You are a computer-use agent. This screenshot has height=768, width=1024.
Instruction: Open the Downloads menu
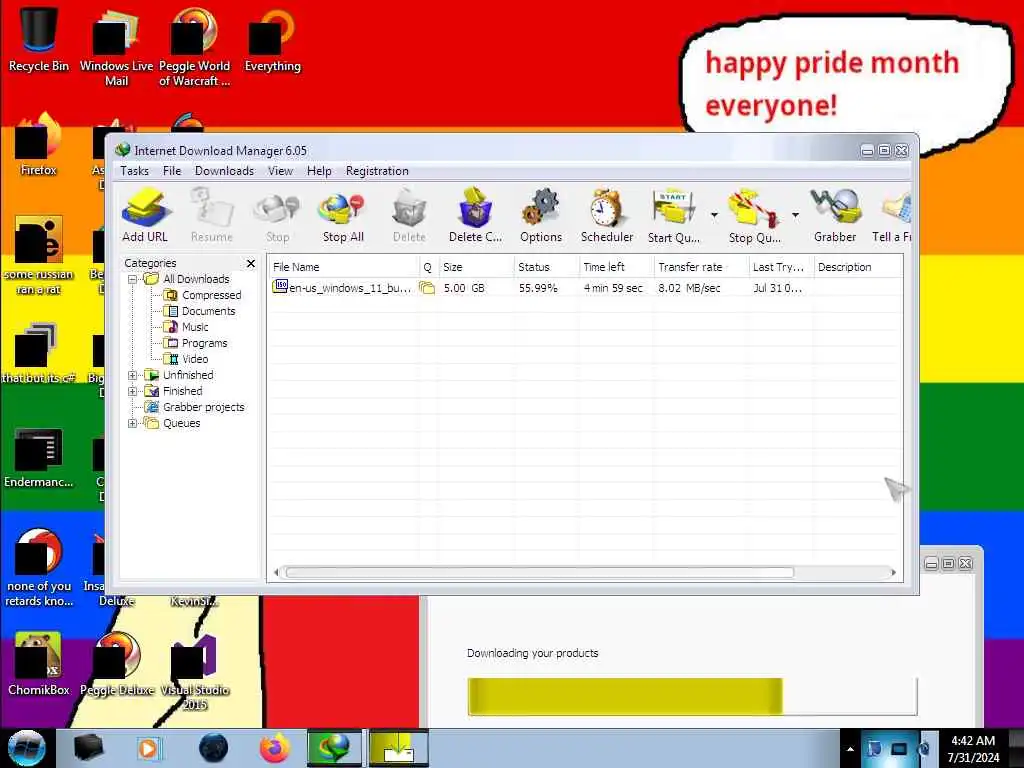224,171
